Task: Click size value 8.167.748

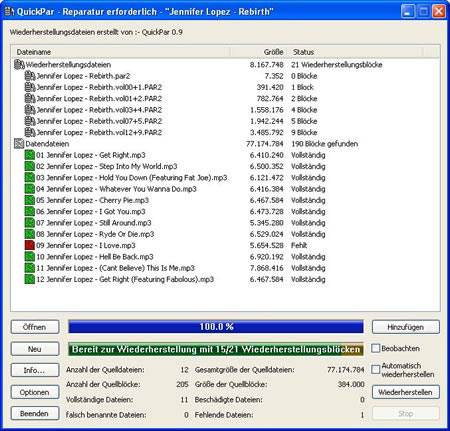Action: (267, 65)
